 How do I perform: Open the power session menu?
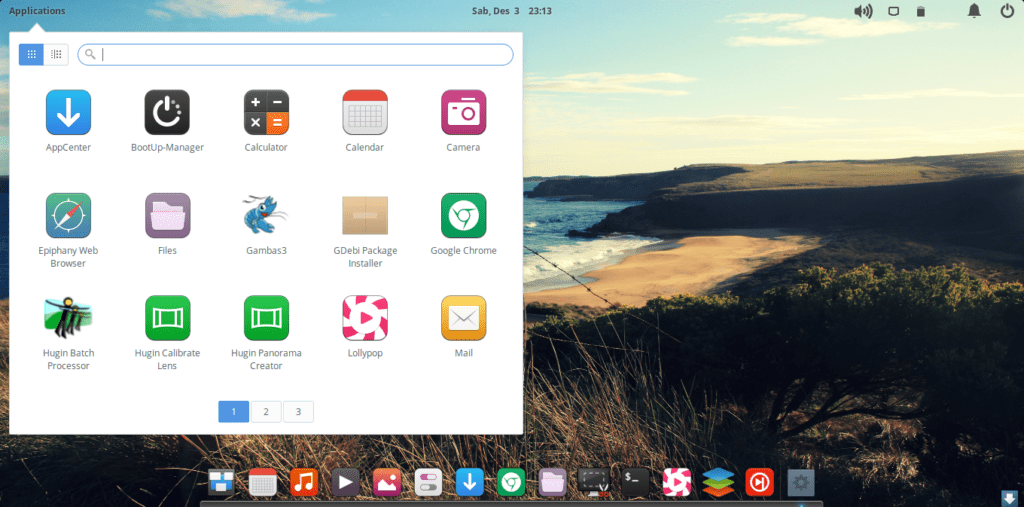1006,11
